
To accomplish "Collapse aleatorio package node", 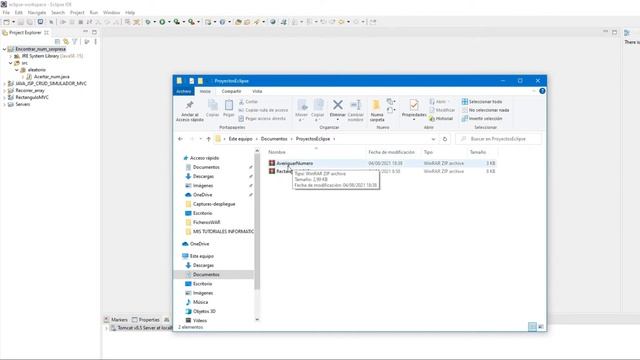I will (17, 70).
